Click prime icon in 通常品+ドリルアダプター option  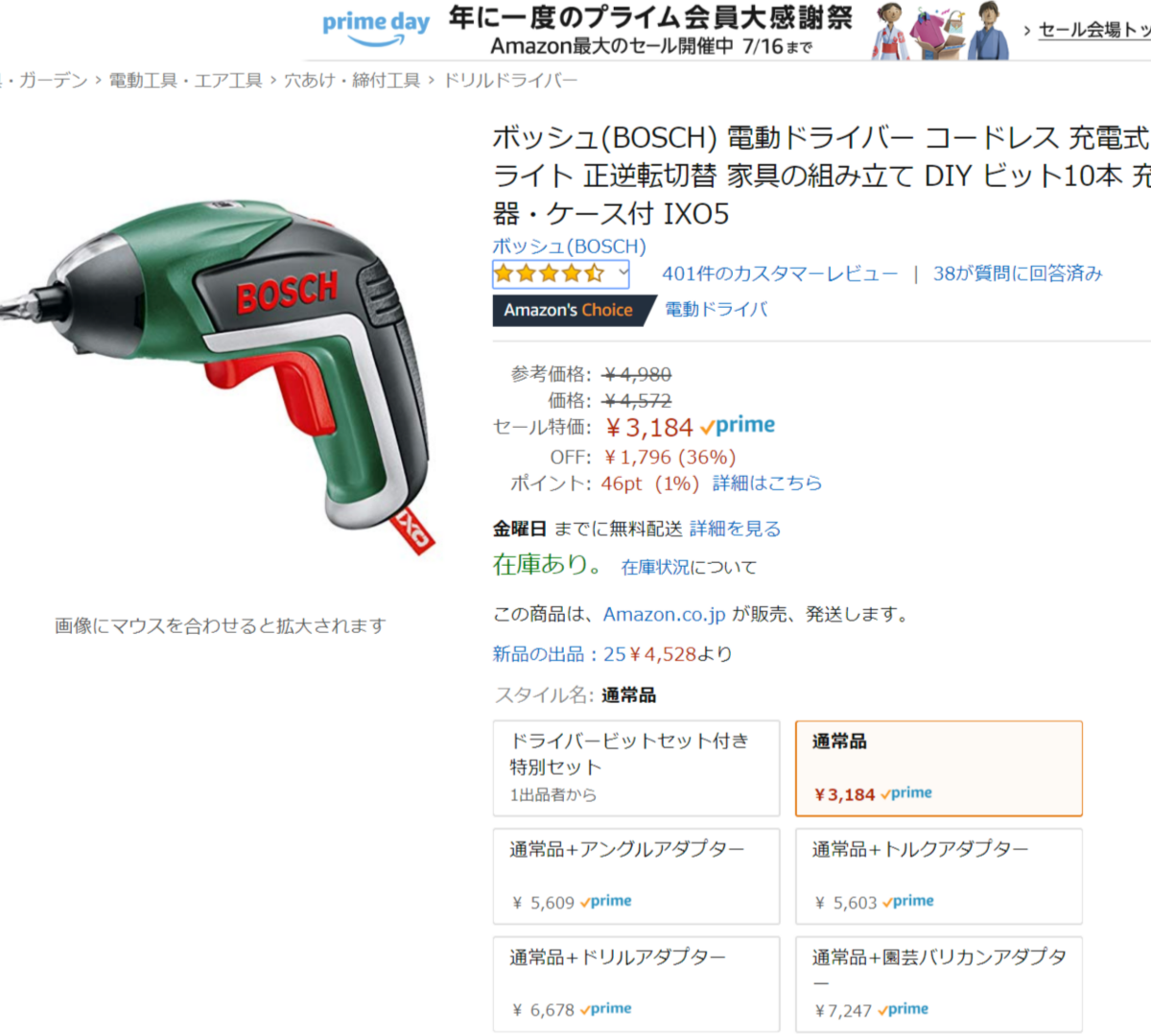606,1008
